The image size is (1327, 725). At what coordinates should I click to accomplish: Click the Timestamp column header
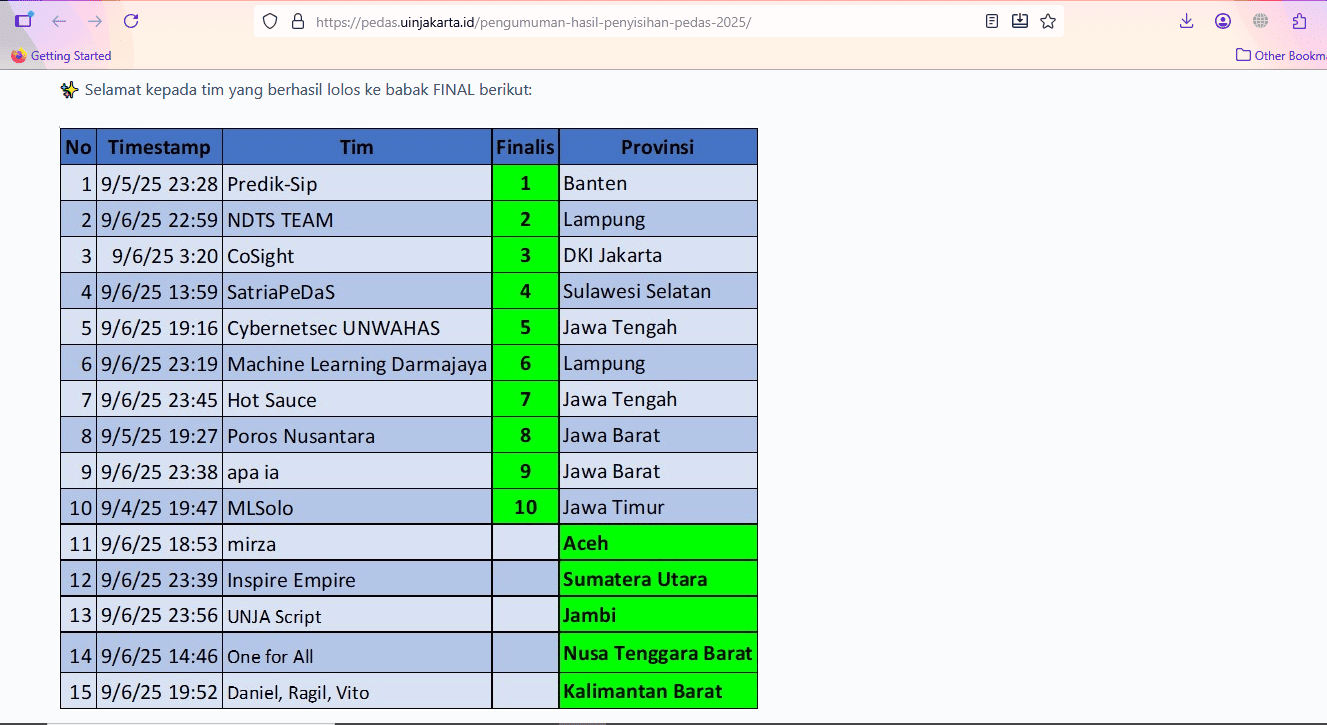click(159, 147)
